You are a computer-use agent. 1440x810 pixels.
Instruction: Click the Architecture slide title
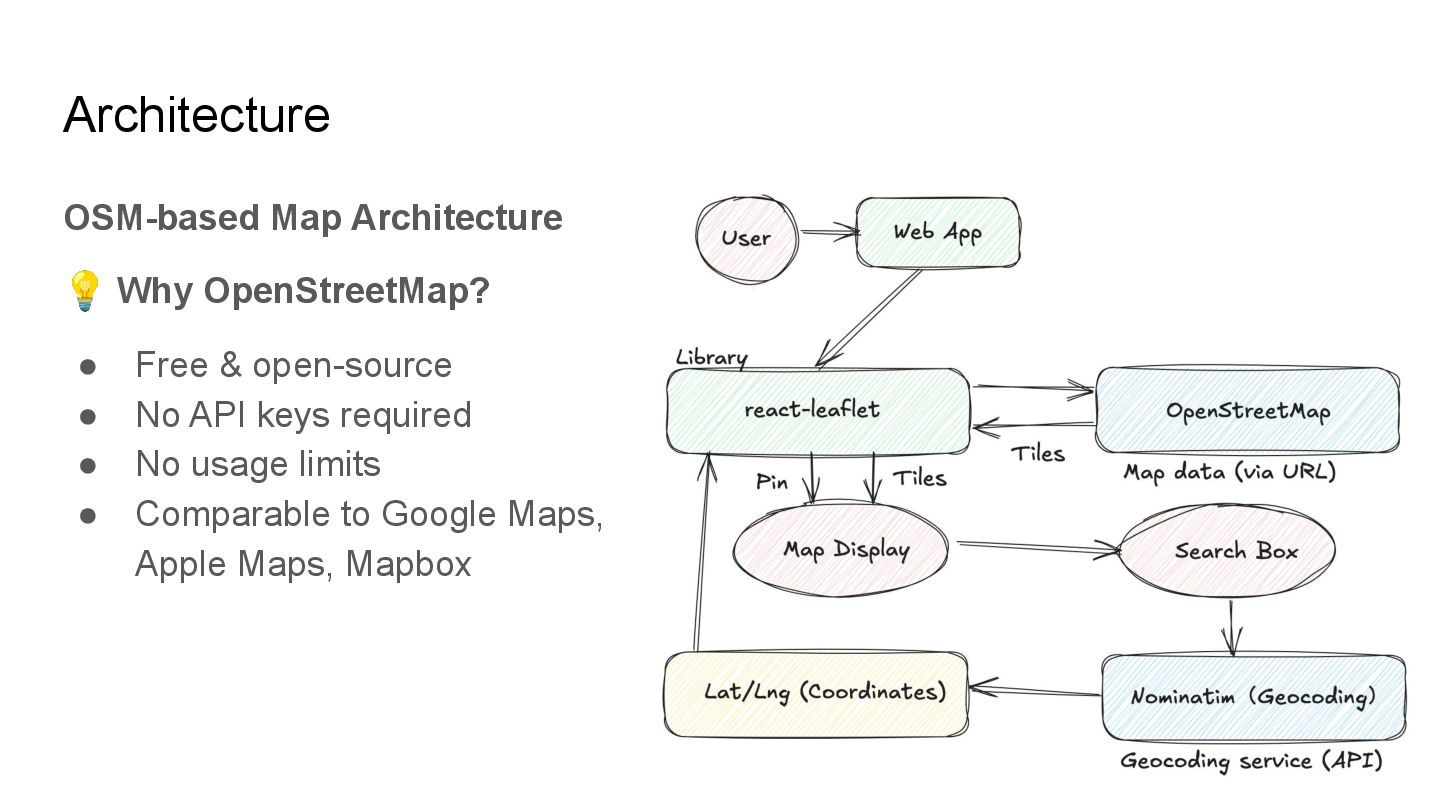click(x=196, y=114)
